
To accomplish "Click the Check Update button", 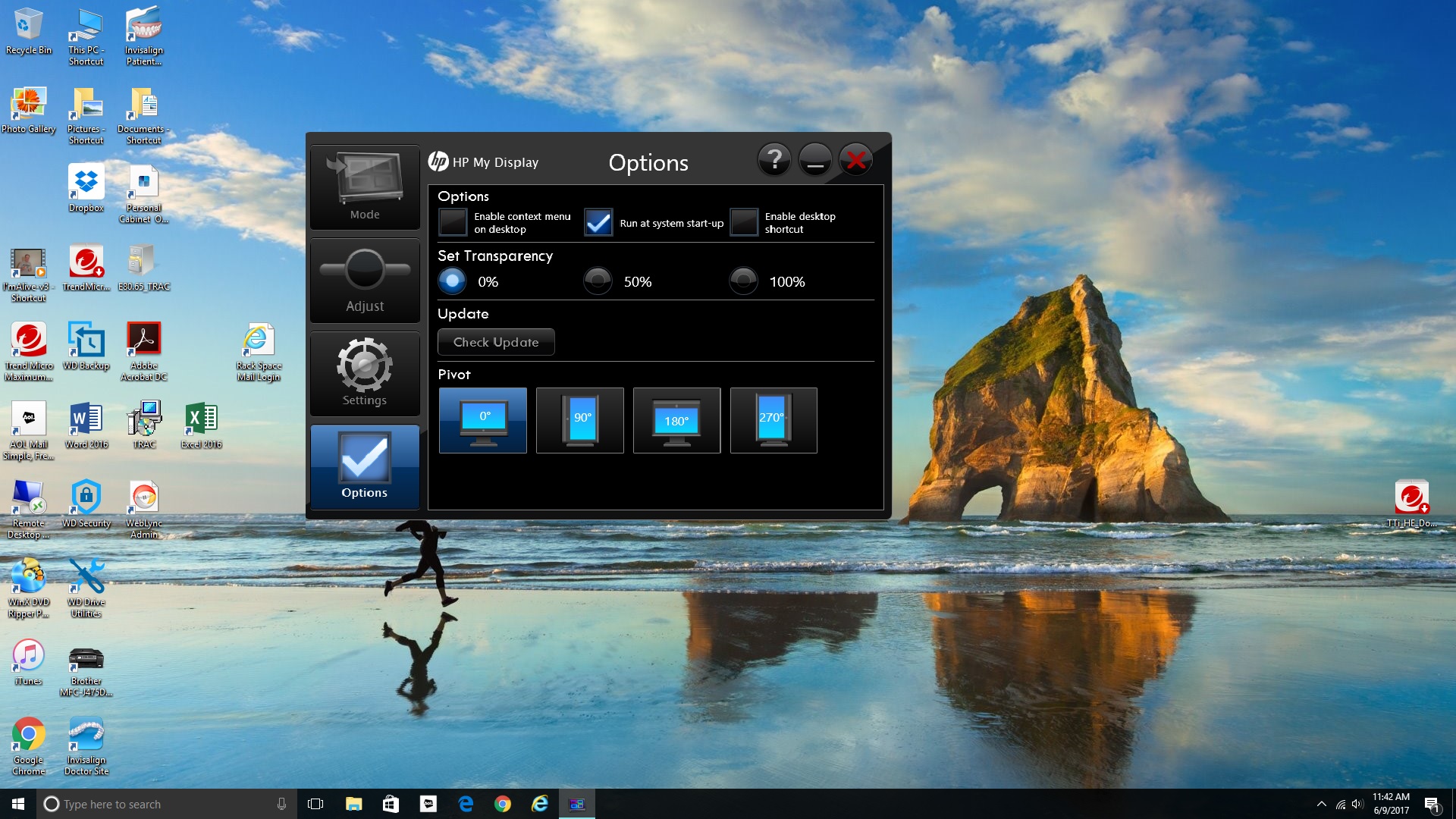I will click(496, 342).
